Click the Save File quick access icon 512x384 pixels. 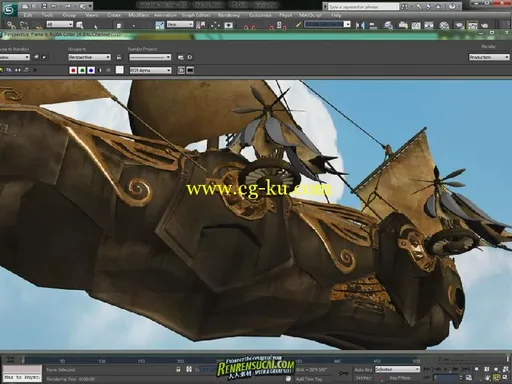(44, 6)
